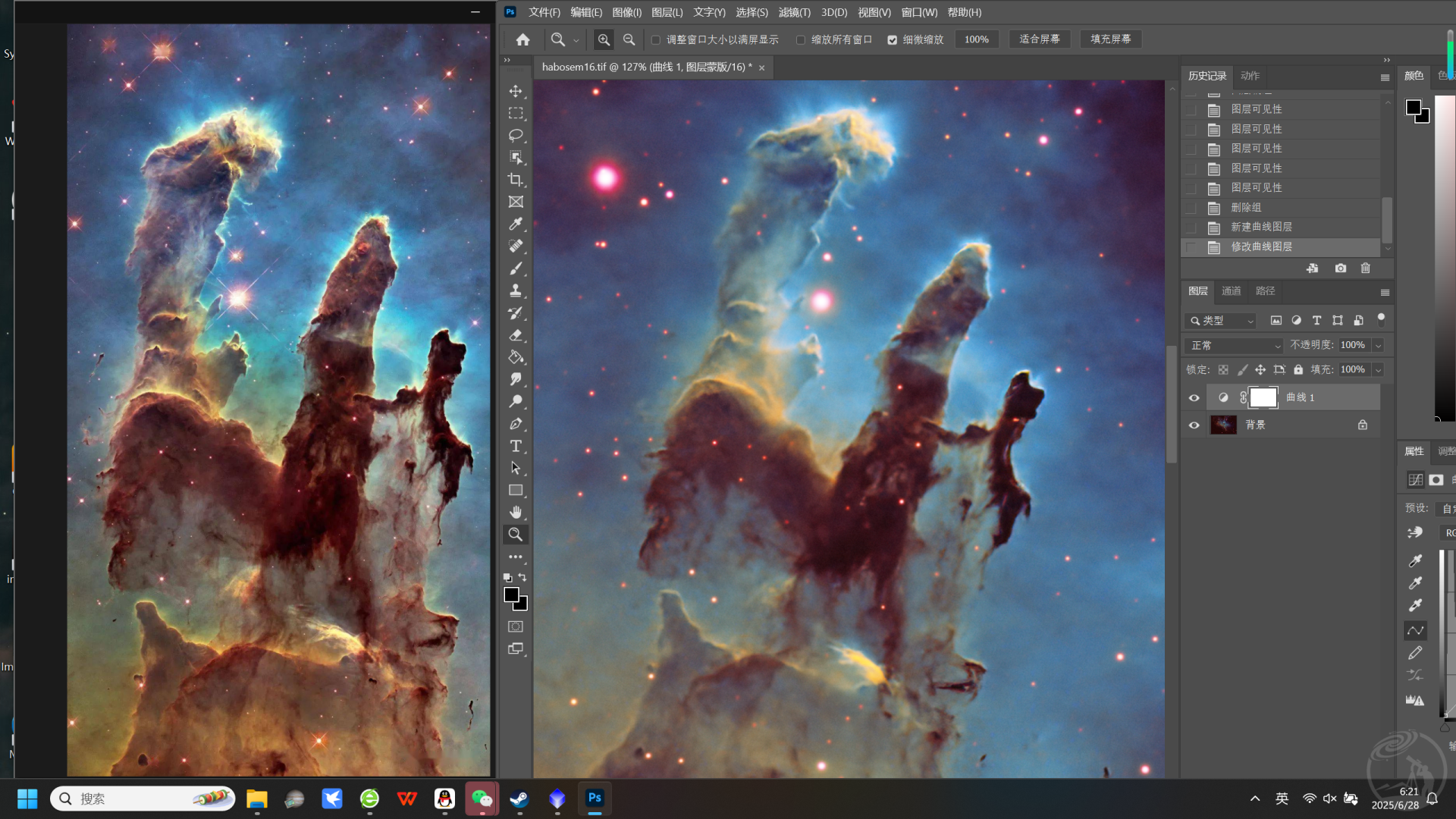Select the Dodge tool
Screen dimensions: 1456x819
tap(516, 401)
